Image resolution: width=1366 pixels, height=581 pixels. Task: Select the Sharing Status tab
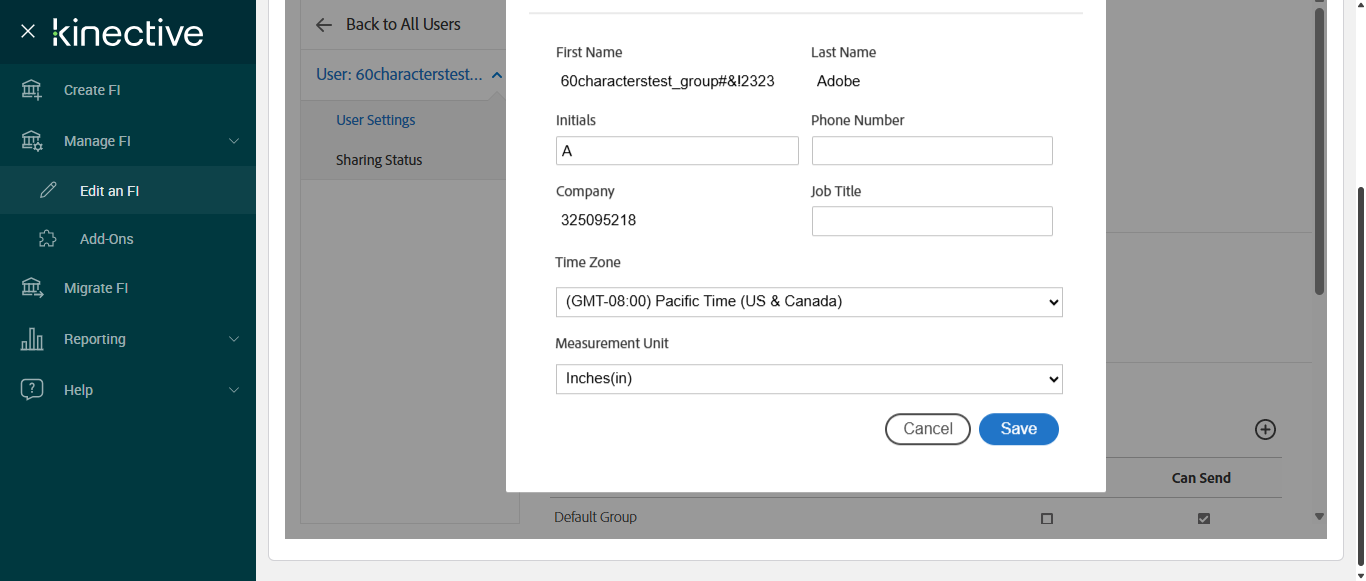coord(379,160)
